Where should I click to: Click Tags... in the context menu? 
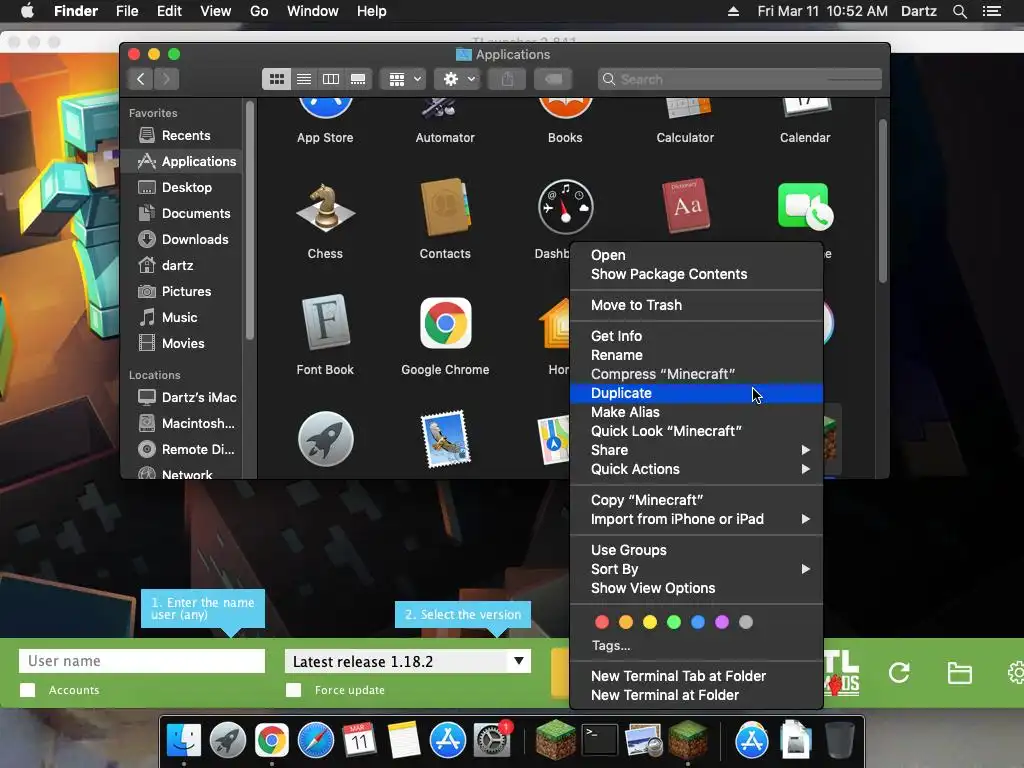coord(611,645)
